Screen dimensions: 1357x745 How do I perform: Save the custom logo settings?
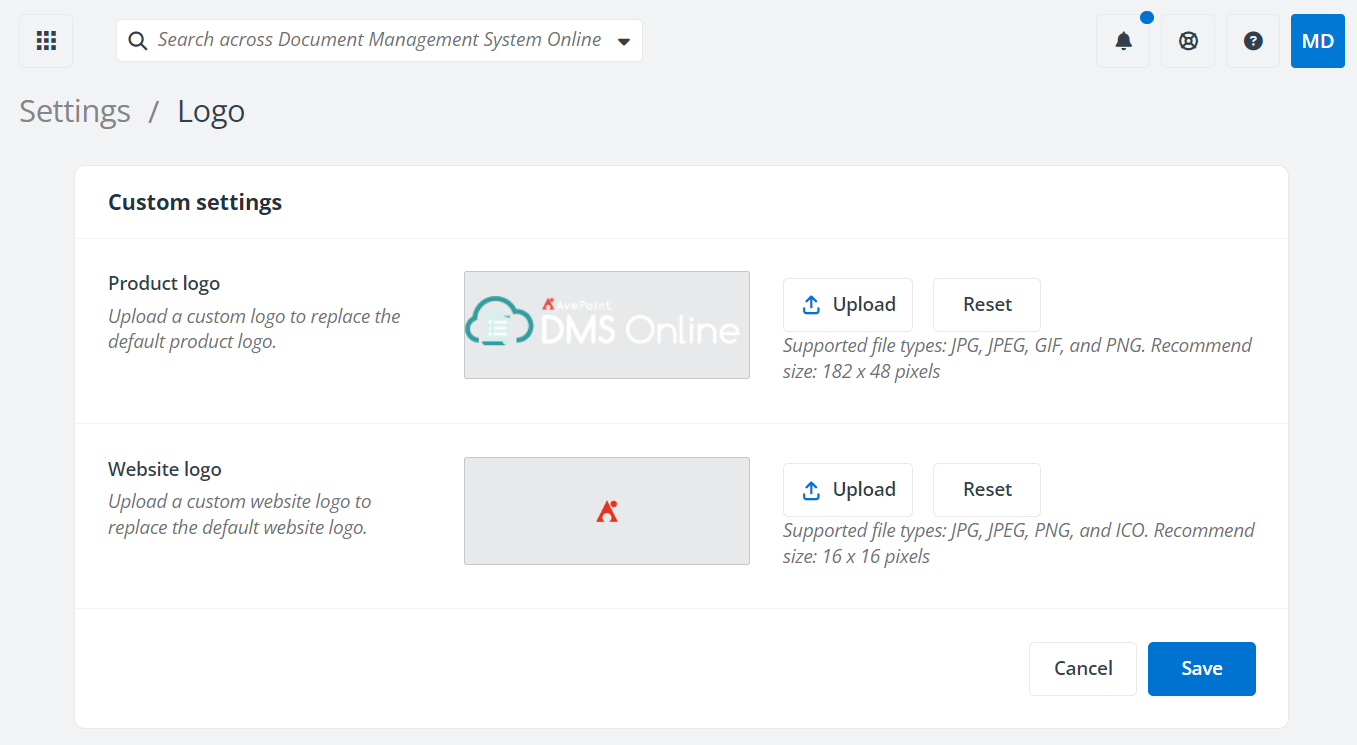click(1201, 668)
